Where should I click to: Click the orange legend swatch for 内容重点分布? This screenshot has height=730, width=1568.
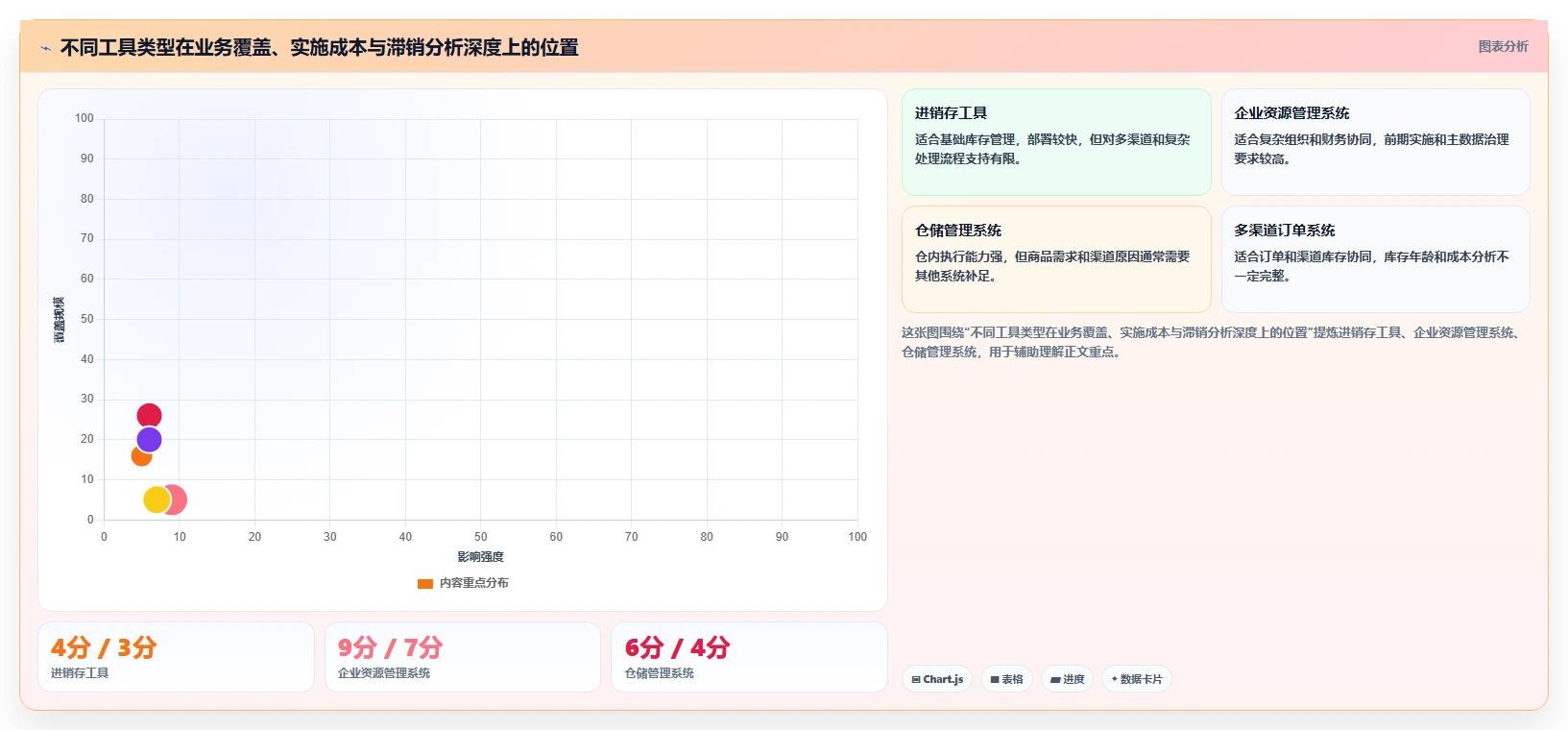[425, 583]
